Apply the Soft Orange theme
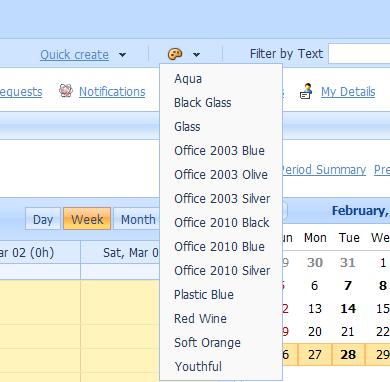Viewport: 390px width, 382px height. pyautogui.click(x=221, y=343)
